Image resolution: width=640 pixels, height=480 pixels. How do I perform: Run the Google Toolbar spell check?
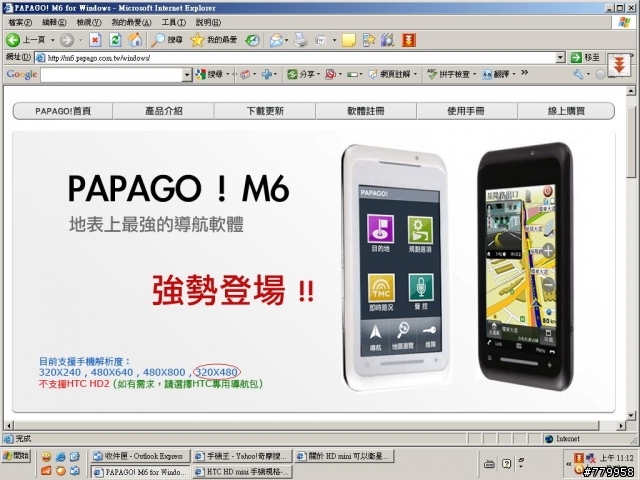(449, 74)
